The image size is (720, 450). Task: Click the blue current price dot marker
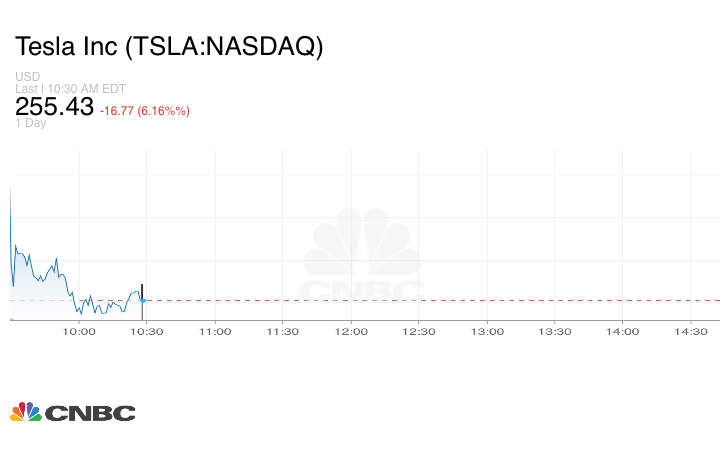click(x=143, y=300)
